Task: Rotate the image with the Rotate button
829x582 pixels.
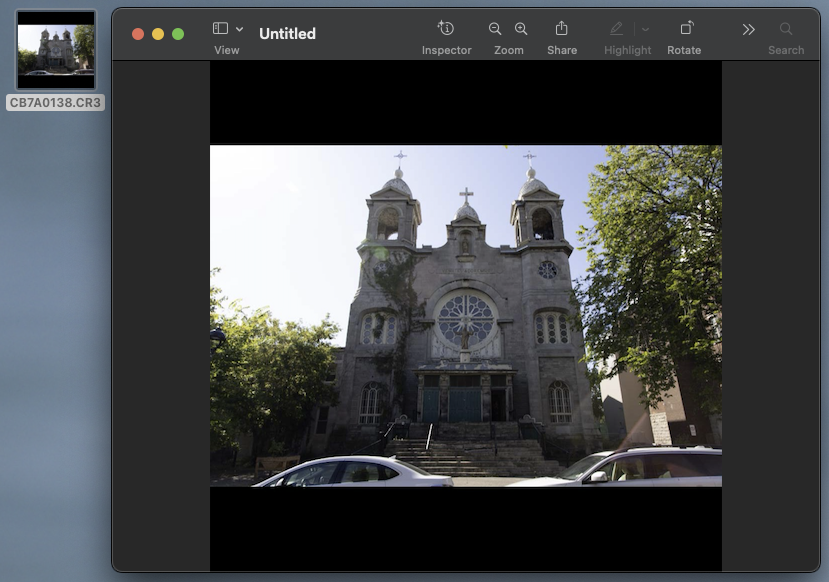Action: (685, 29)
